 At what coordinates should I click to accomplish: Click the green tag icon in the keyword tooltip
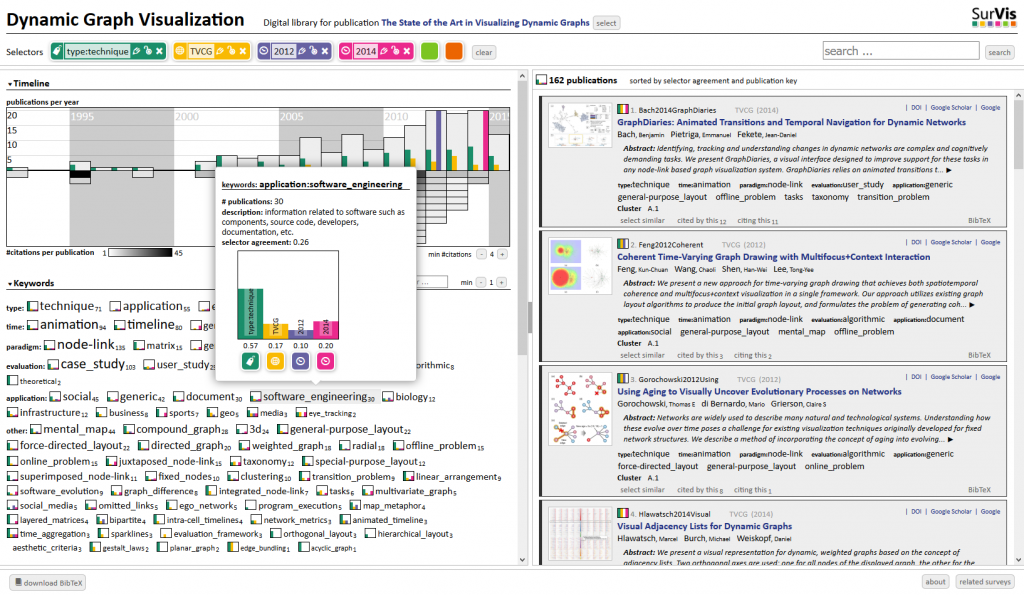pos(250,361)
